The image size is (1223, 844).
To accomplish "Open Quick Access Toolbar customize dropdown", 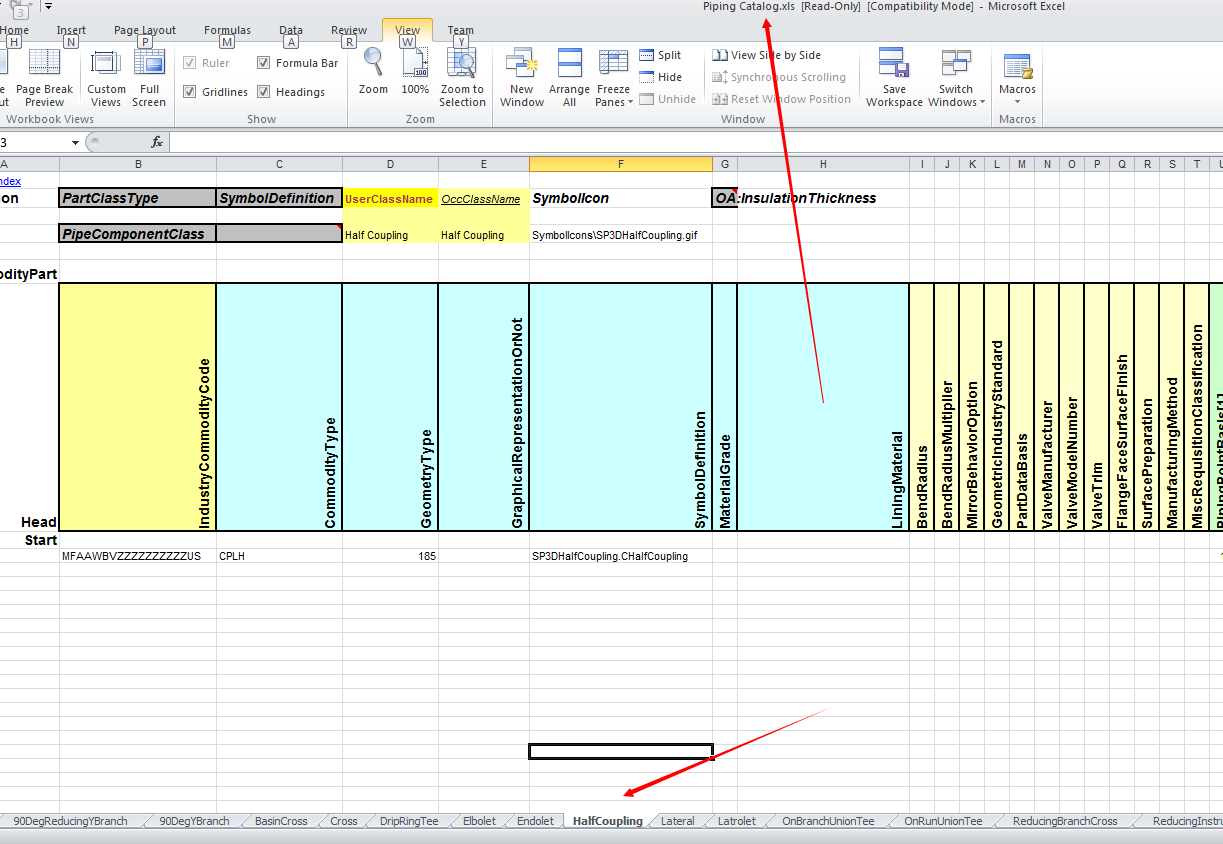I will coord(48,6).
